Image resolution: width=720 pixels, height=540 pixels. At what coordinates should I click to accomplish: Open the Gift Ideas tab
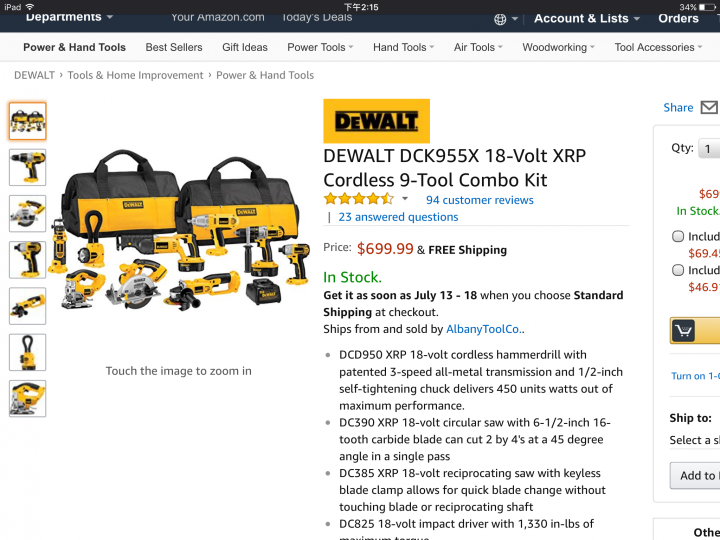point(245,47)
